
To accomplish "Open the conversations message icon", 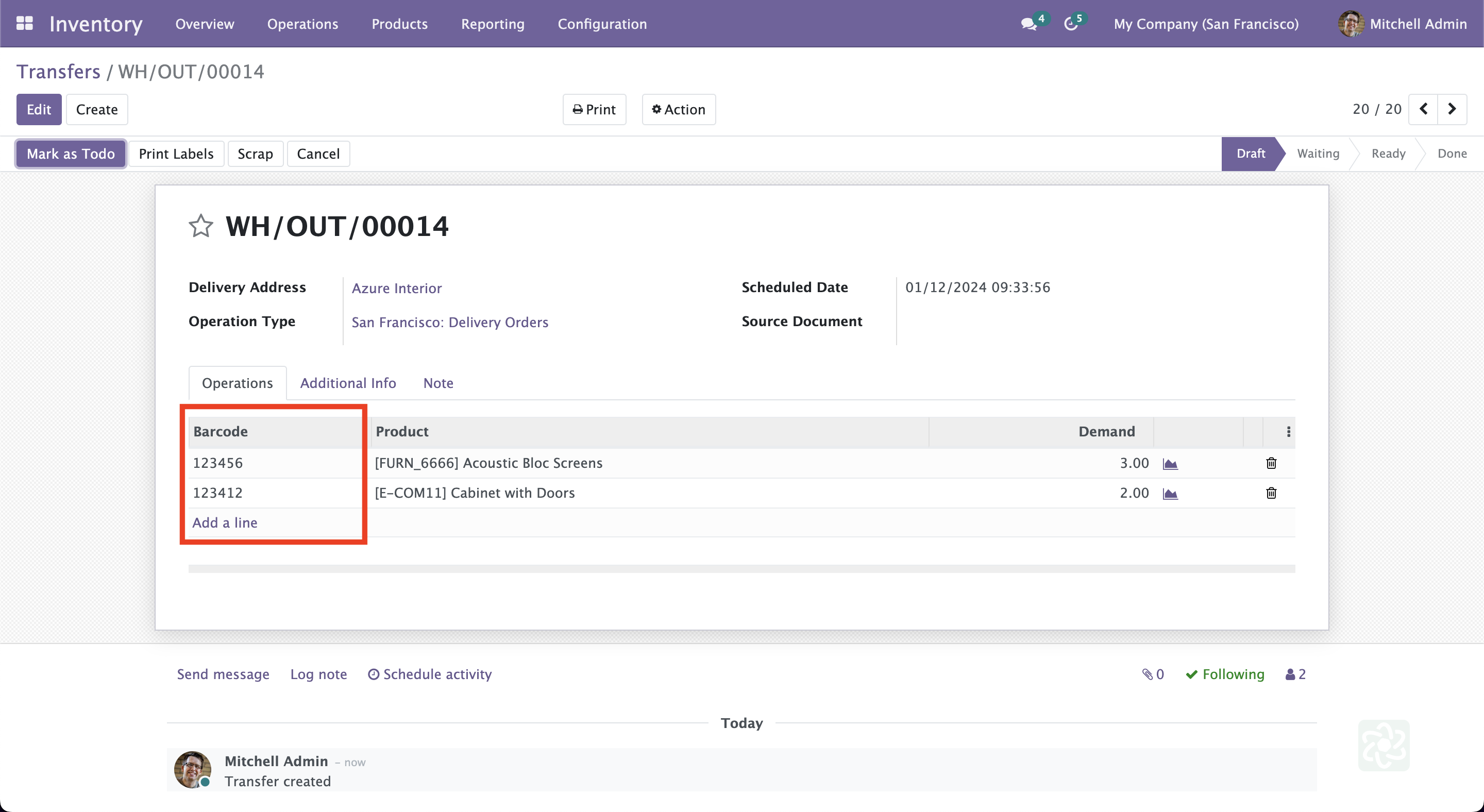I will pyautogui.click(x=1028, y=24).
